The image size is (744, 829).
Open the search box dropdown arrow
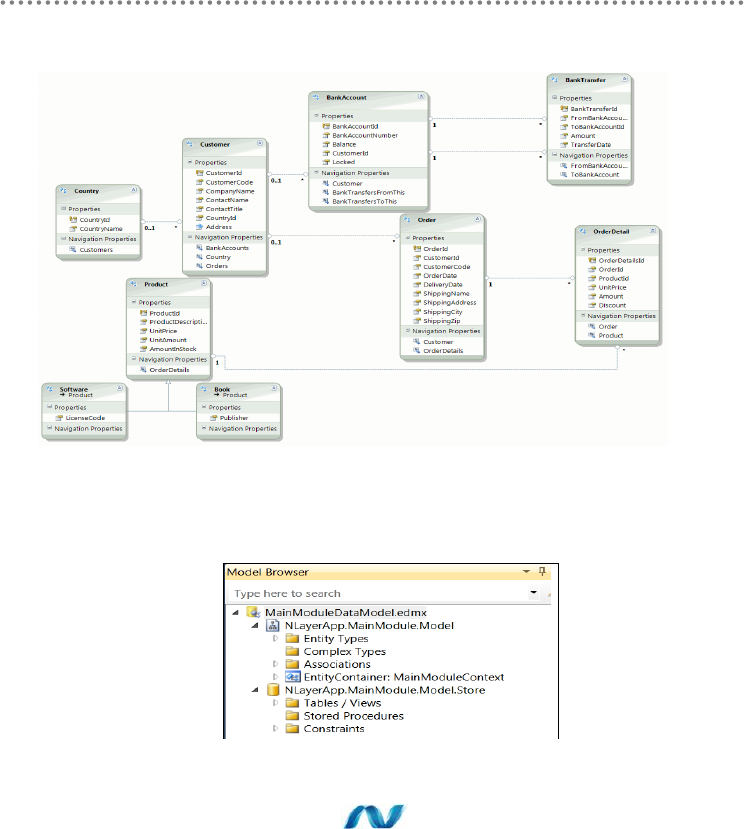coord(534,593)
